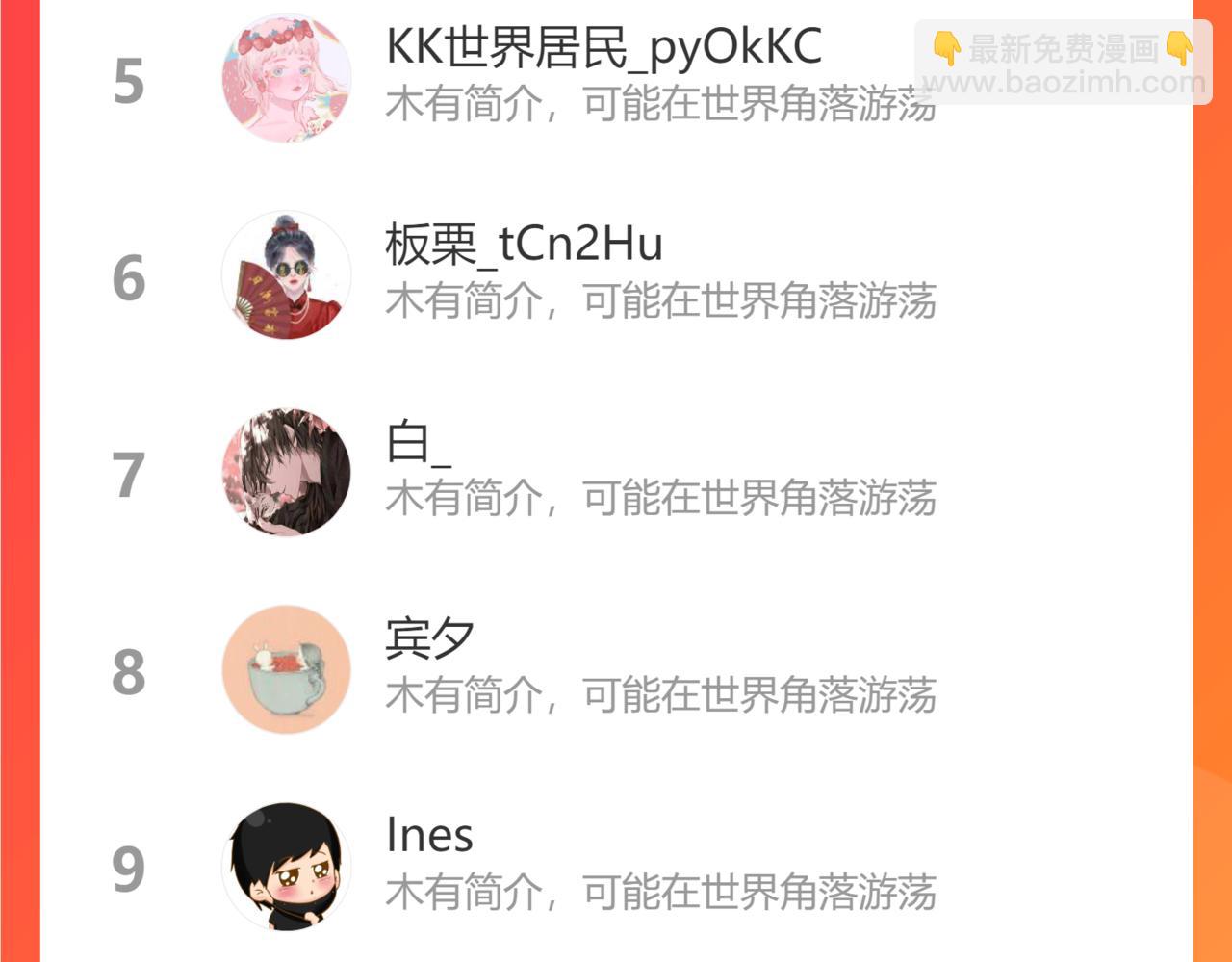This screenshot has width=1232, height=962.
Task: Click the username 宾夕
Action: click(429, 638)
